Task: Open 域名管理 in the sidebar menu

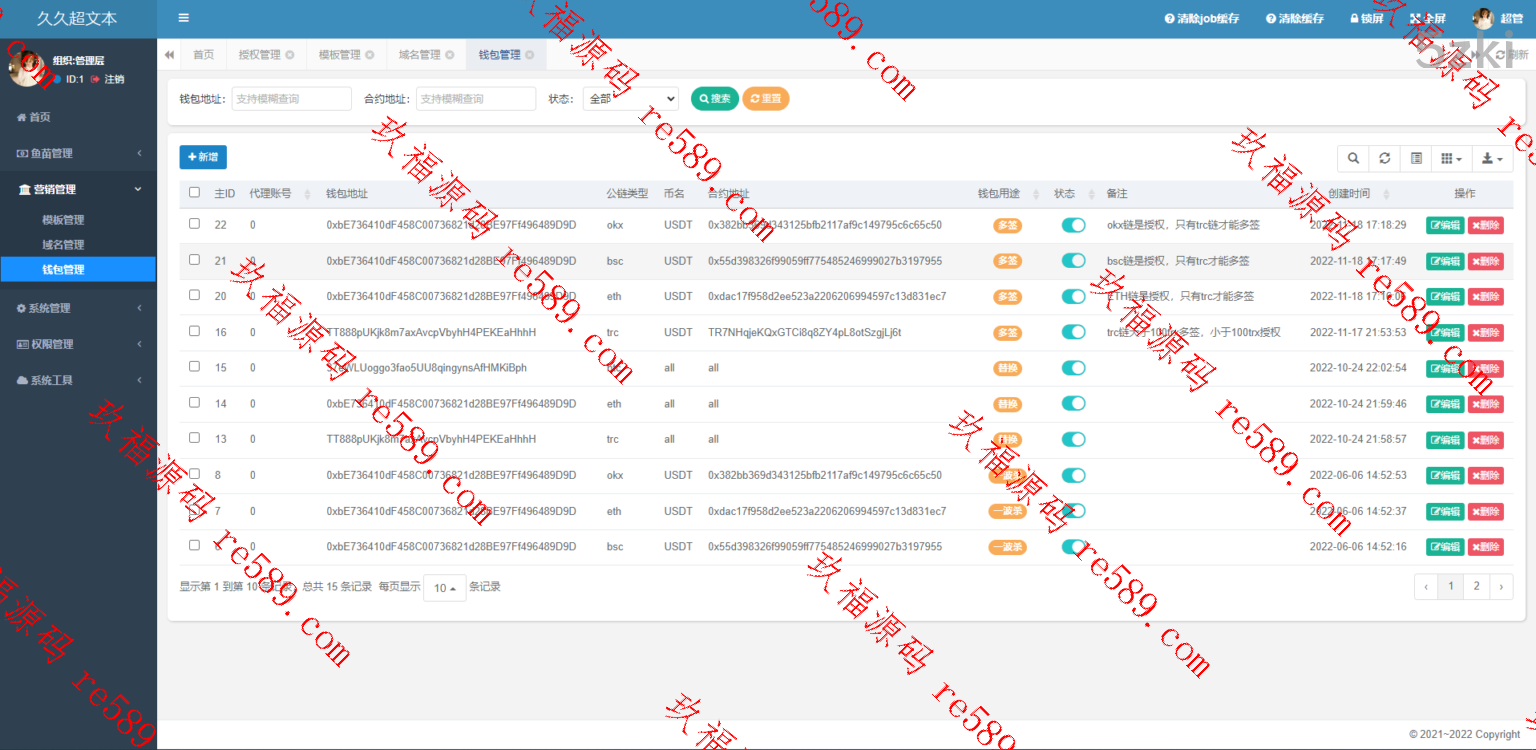Action: [x=63, y=244]
